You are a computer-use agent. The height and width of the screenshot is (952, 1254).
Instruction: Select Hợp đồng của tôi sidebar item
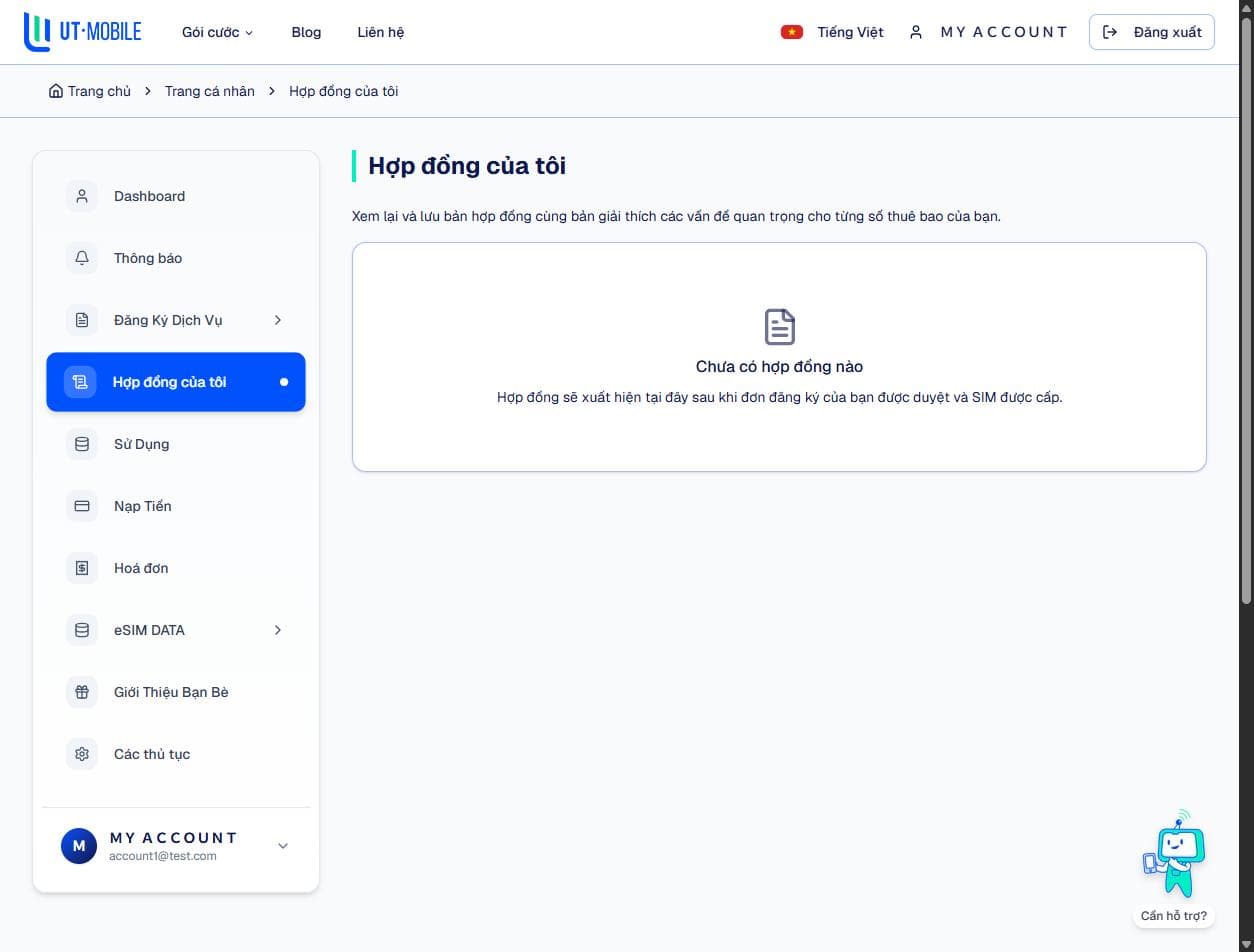tap(176, 382)
